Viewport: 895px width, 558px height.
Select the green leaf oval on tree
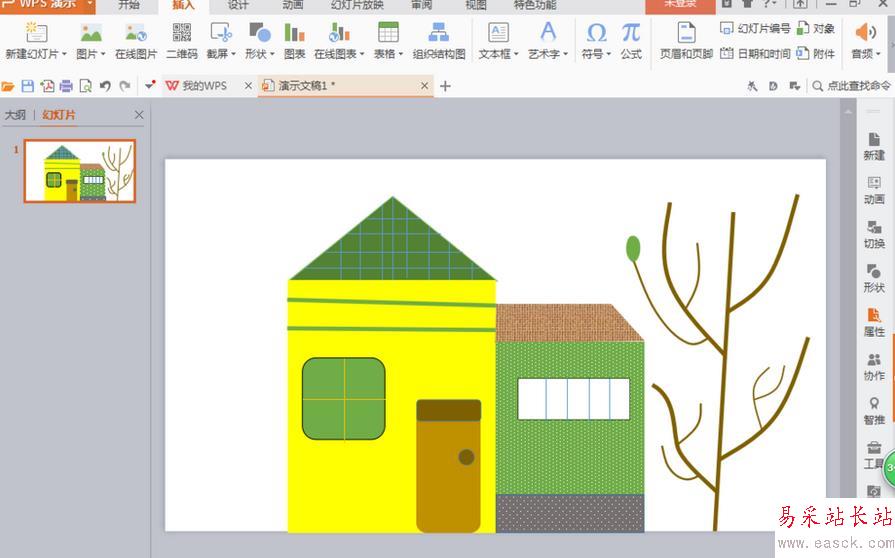(x=633, y=249)
